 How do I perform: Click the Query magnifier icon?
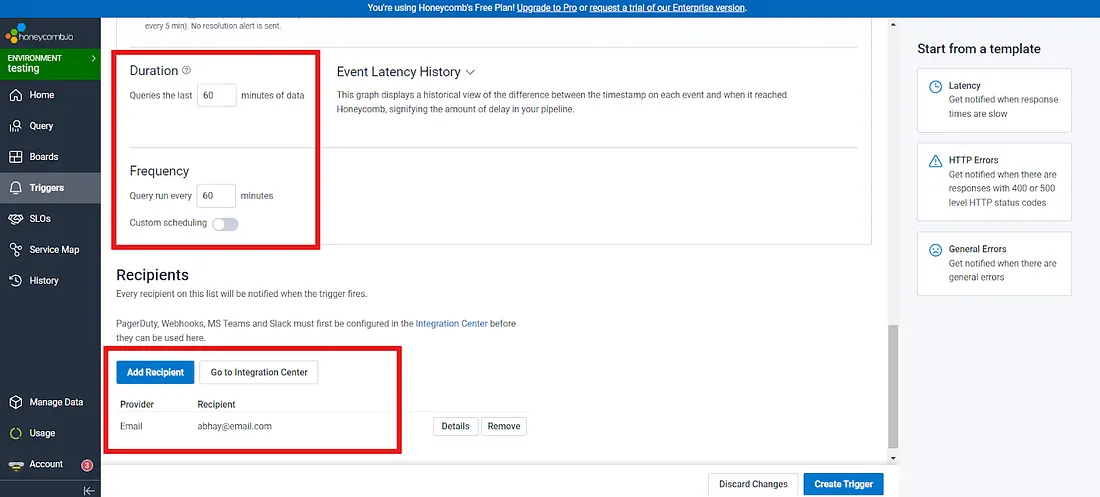click(x=16, y=126)
